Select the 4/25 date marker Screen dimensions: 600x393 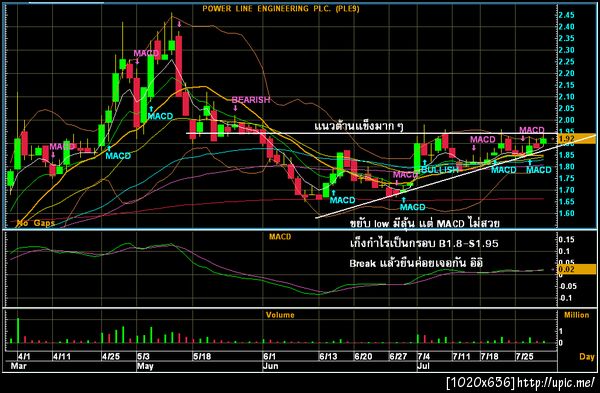coord(111,357)
